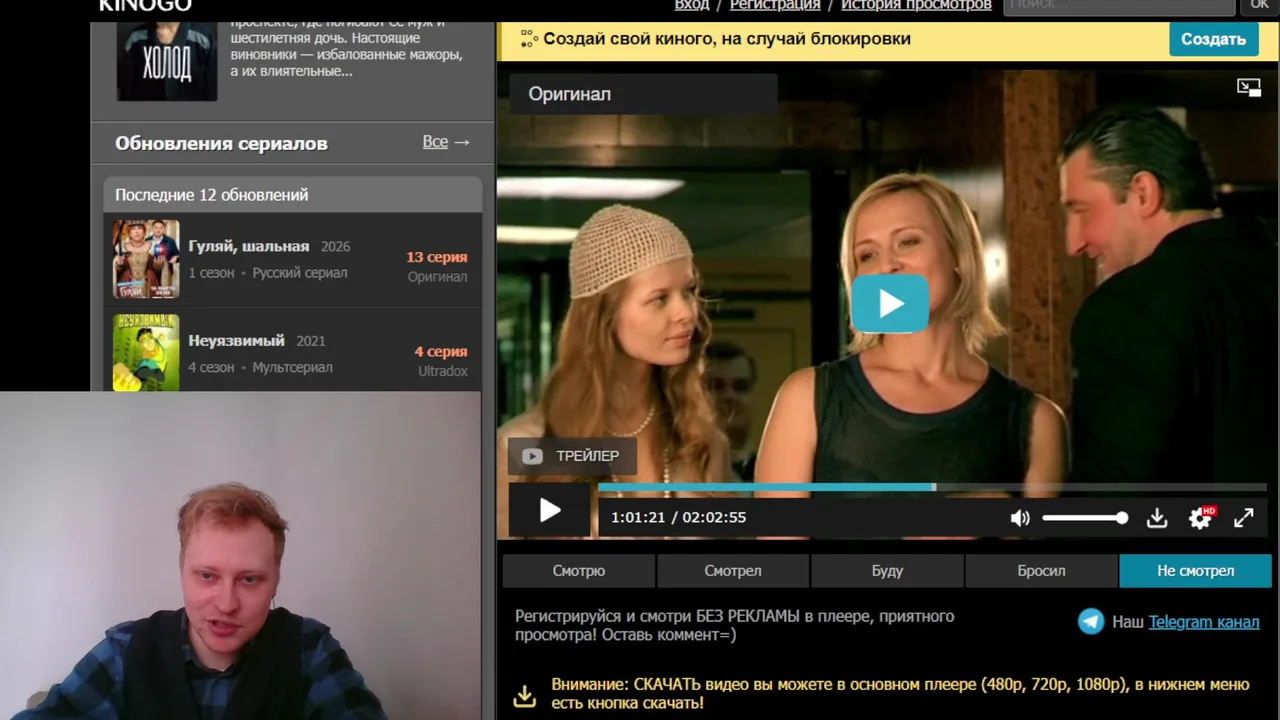Seek on the video progress bar
Image resolution: width=1280 pixels, height=720 pixels.
(x=932, y=488)
